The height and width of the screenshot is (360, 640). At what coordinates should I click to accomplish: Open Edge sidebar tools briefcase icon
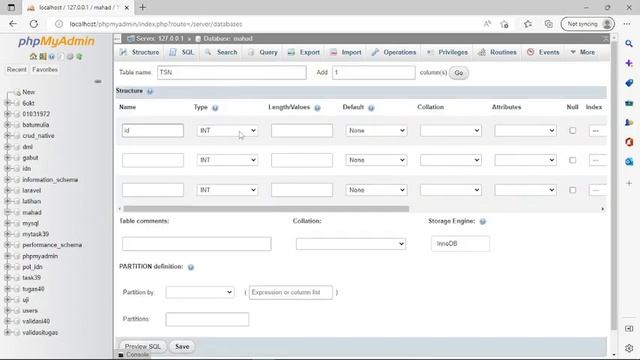click(629, 103)
